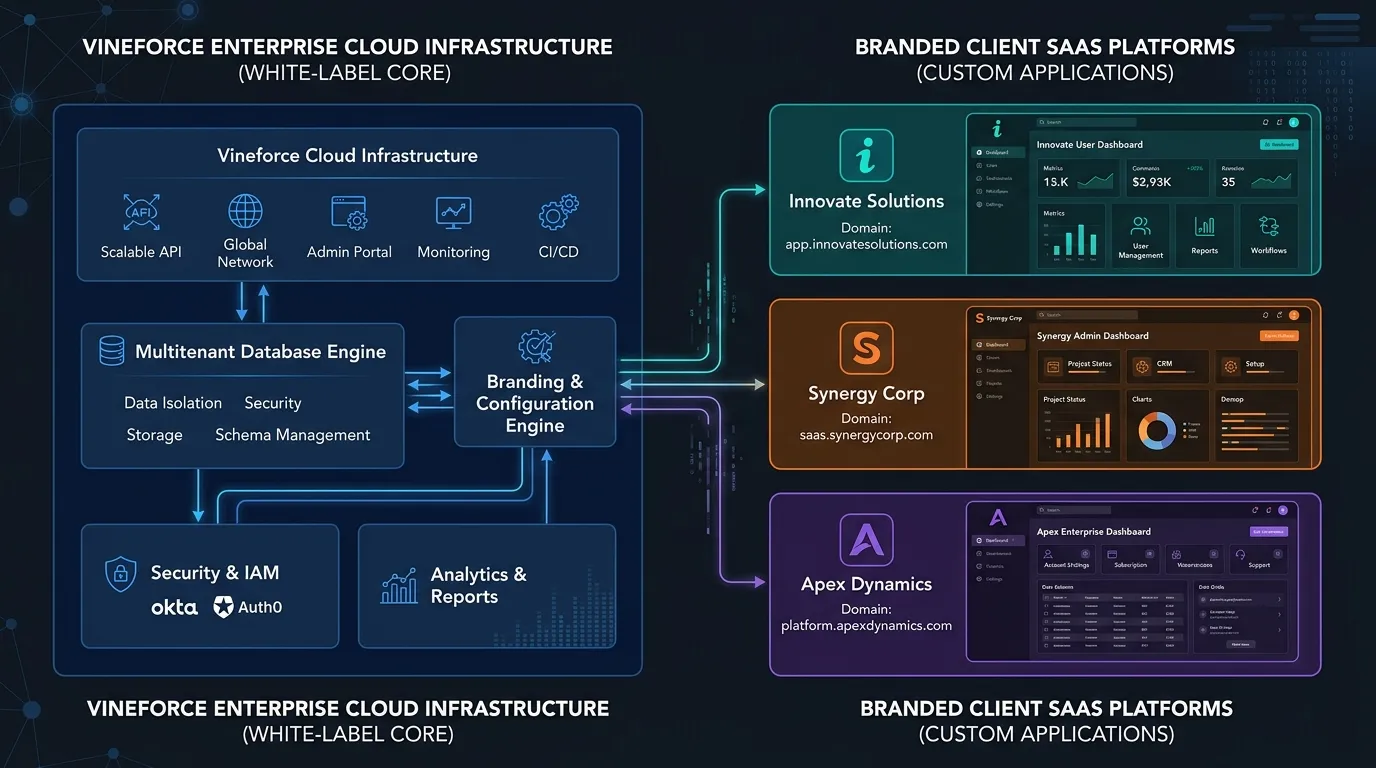Click the teal user avatar in Innovate dashboard
The width and height of the screenshot is (1376, 768).
coord(1293,122)
